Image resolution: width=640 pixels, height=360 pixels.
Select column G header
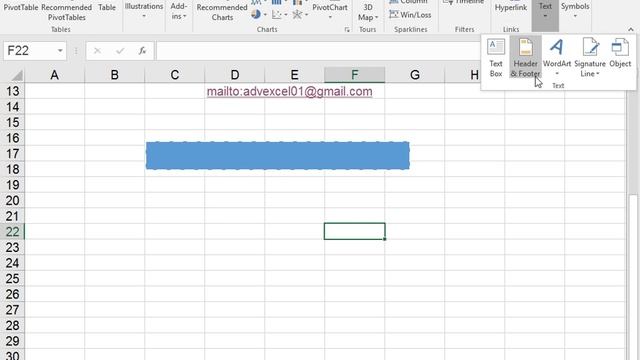pyautogui.click(x=414, y=75)
